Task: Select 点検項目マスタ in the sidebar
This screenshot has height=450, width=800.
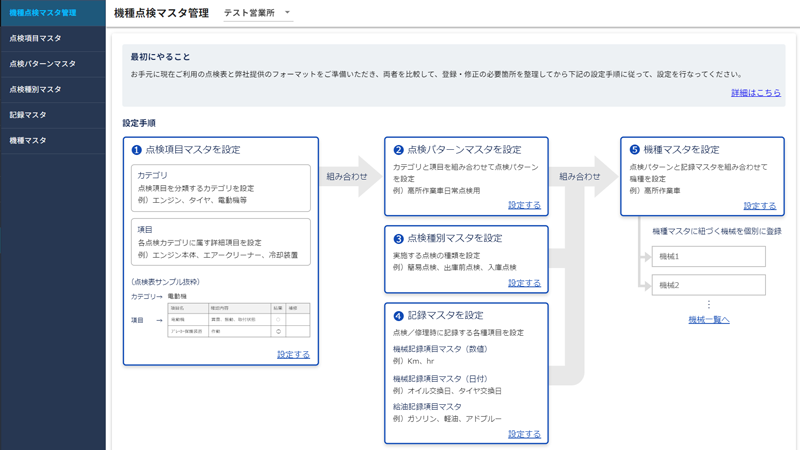Action: pos(36,38)
